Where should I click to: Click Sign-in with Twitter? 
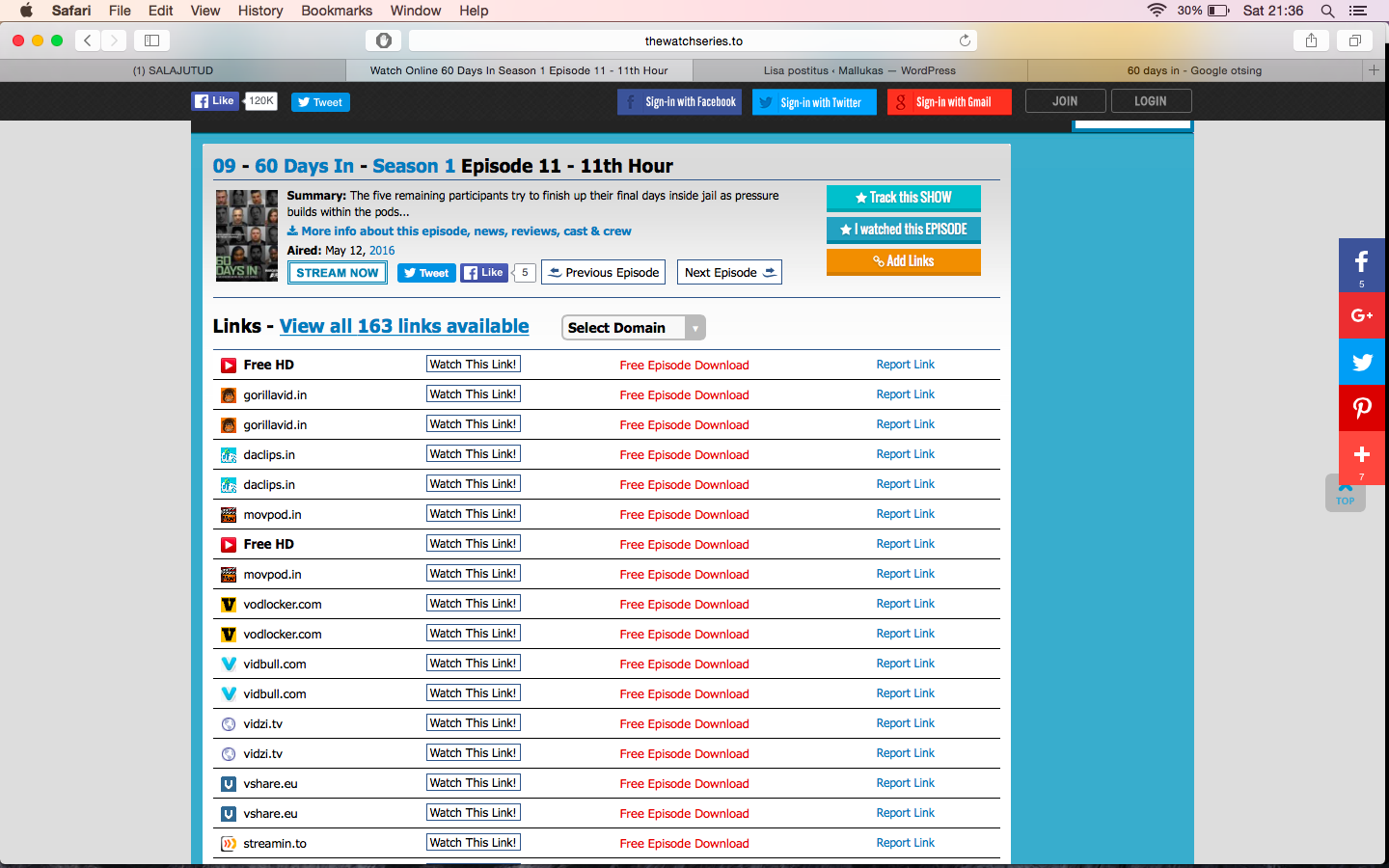click(x=814, y=102)
